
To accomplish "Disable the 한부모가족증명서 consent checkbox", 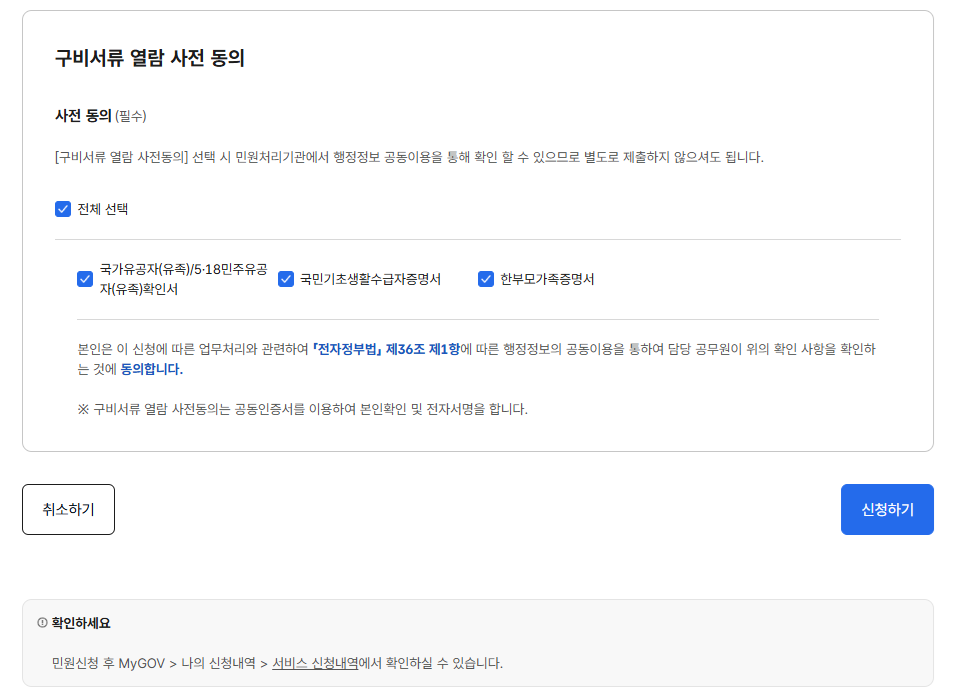I will pos(485,277).
